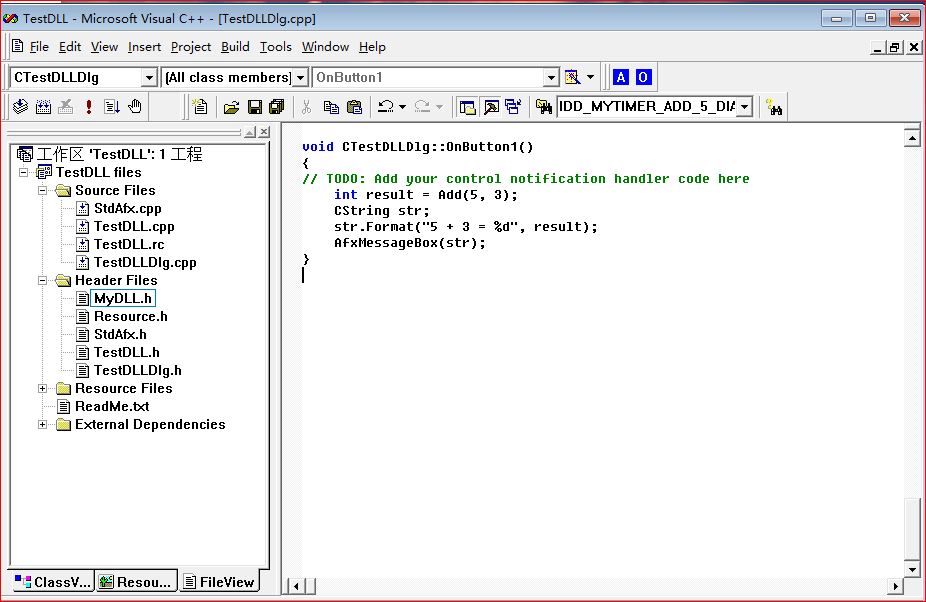Collapse the Header Files folder
926x602 pixels.
pos(43,281)
